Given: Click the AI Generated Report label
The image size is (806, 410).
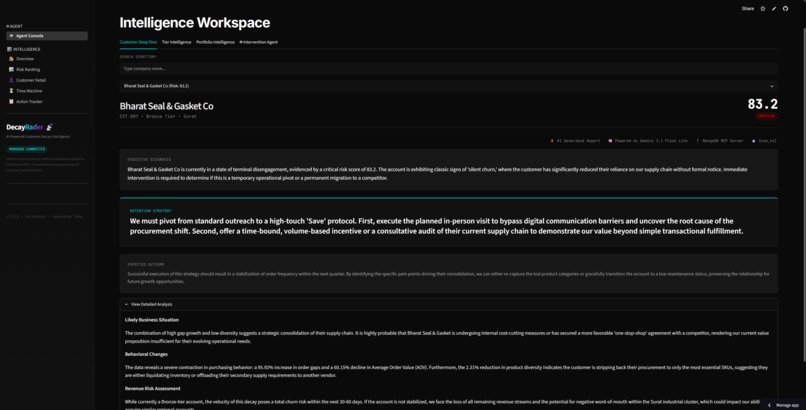Looking at the screenshot, I should 578,141.
